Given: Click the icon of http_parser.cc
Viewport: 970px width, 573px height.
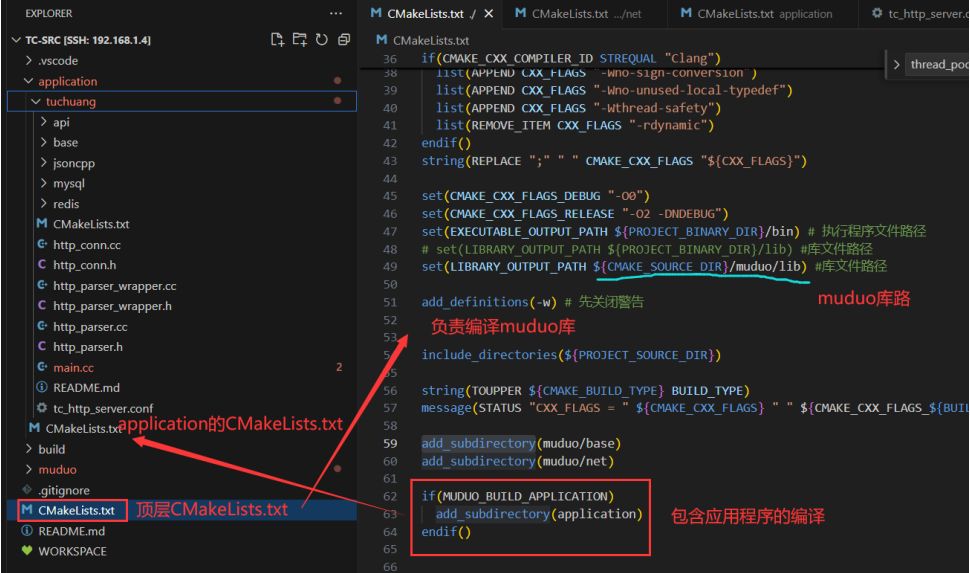Looking at the screenshot, I should tap(41, 326).
